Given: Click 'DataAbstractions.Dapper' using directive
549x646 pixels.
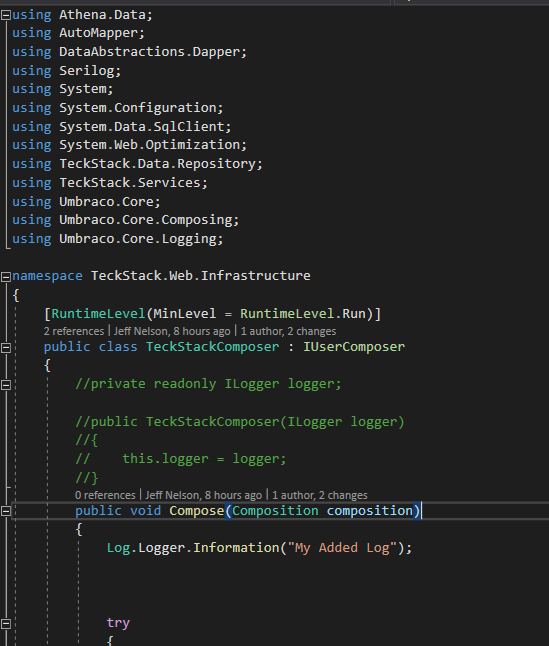Looking at the screenshot, I should pos(150,52).
